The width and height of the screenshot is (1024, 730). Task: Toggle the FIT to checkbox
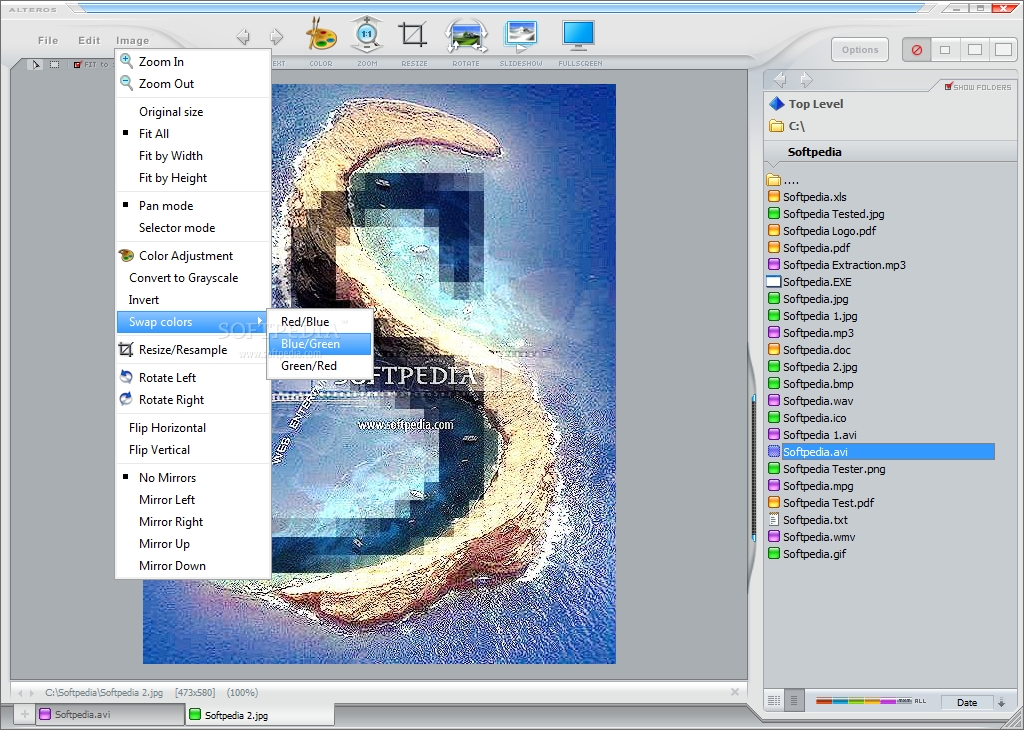(77, 65)
